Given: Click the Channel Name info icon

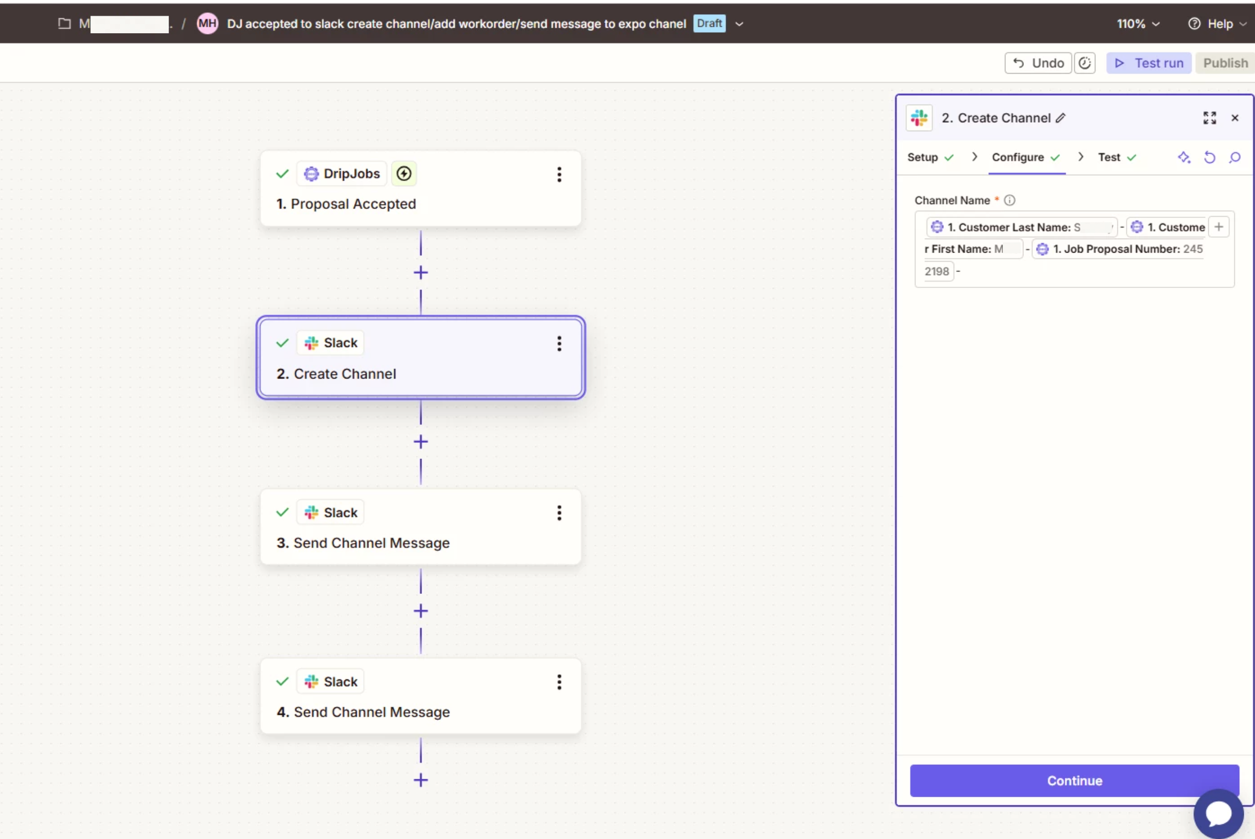Looking at the screenshot, I should pyautogui.click(x=1010, y=201).
